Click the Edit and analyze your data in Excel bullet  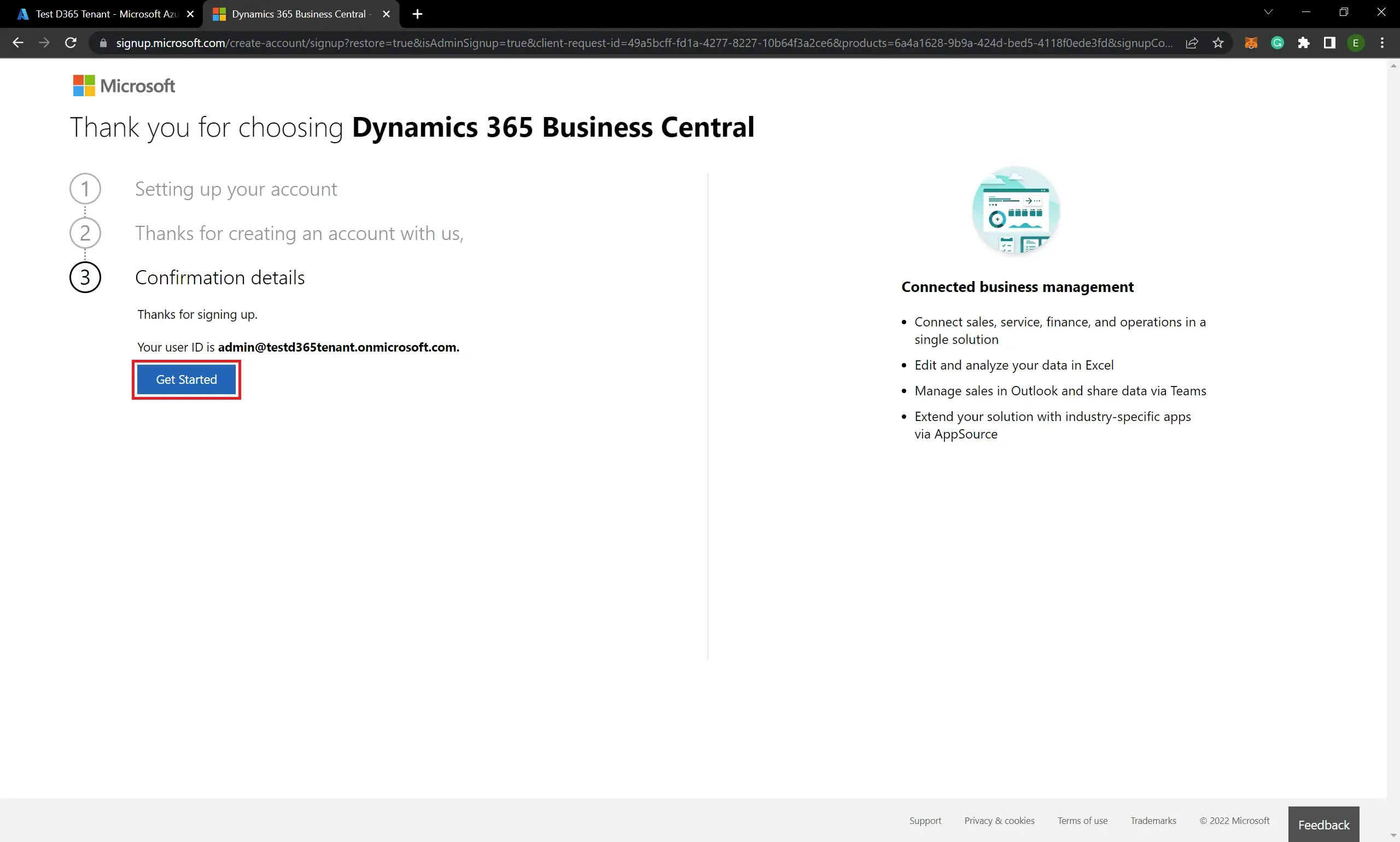pyautogui.click(x=1013, y=365)
